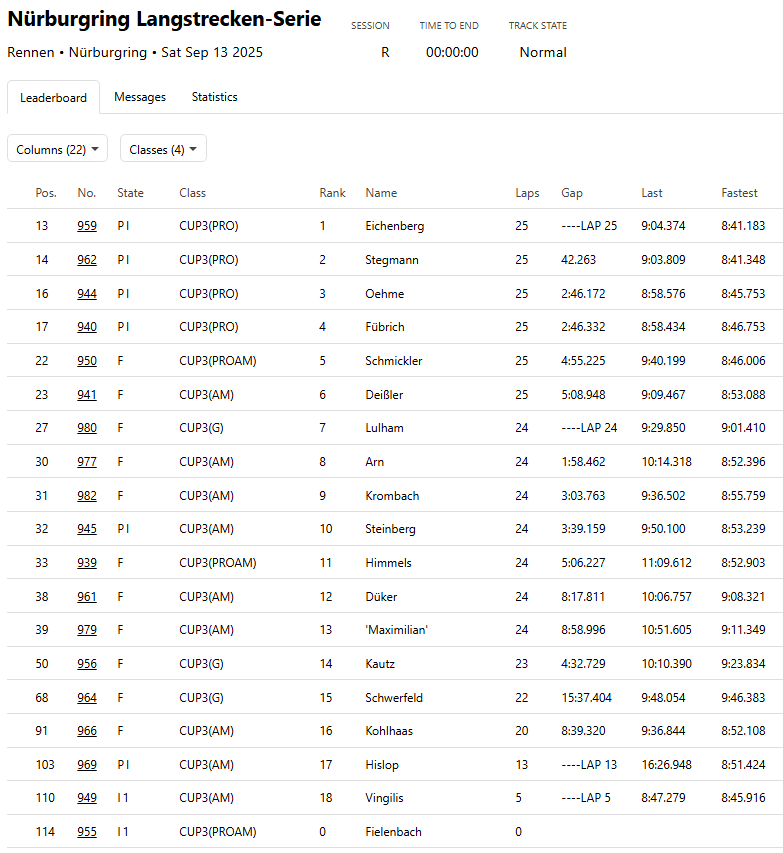Open car number 939 link
Viewport: 783px width, 853px height.
87,563
